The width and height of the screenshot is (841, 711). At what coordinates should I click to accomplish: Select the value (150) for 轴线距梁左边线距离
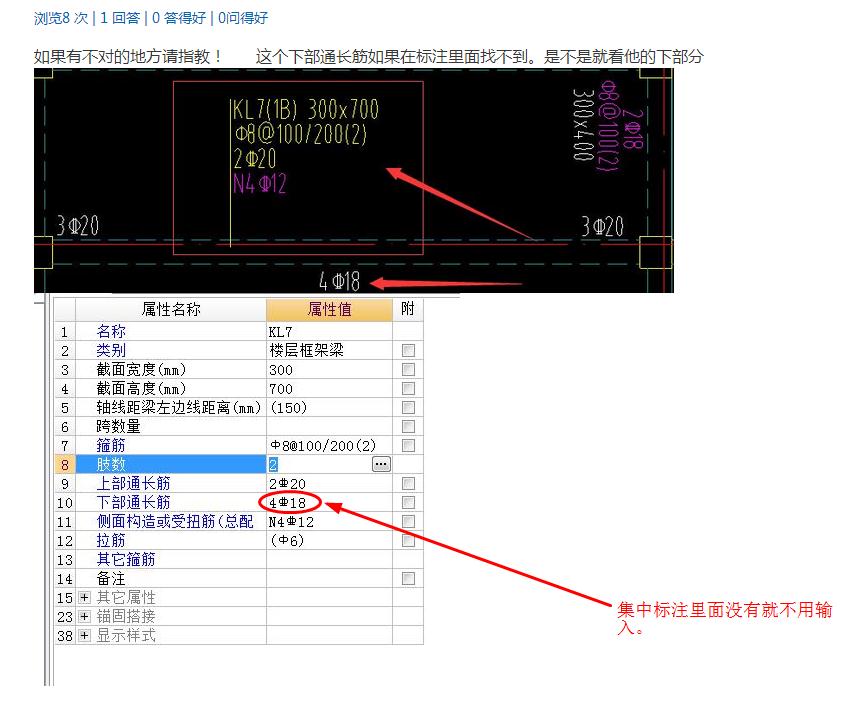tap(289, 408)
